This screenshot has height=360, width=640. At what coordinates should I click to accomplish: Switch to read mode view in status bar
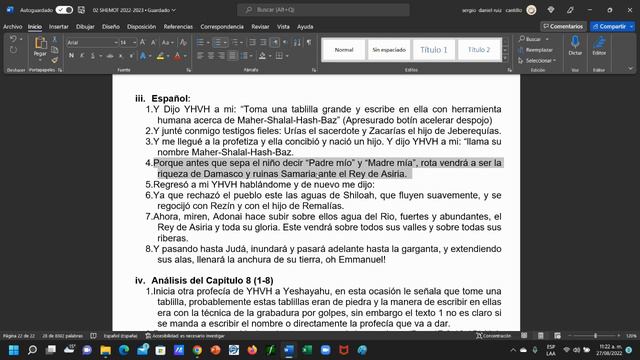pyautogui.click(x=524, y=336)
